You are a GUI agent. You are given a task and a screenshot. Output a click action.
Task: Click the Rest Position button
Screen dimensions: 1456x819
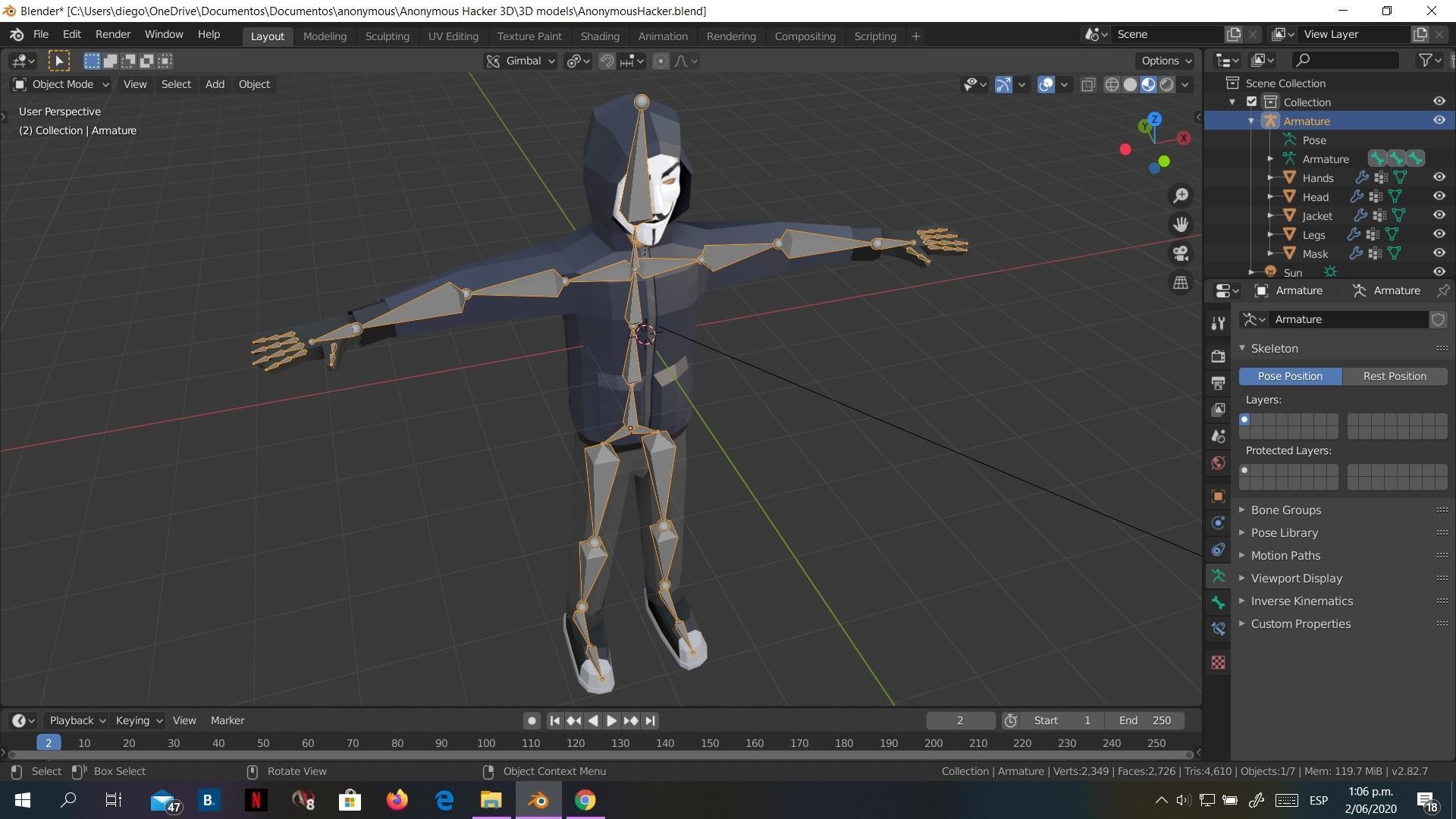pyautogui.click(x=1394, y=376)
